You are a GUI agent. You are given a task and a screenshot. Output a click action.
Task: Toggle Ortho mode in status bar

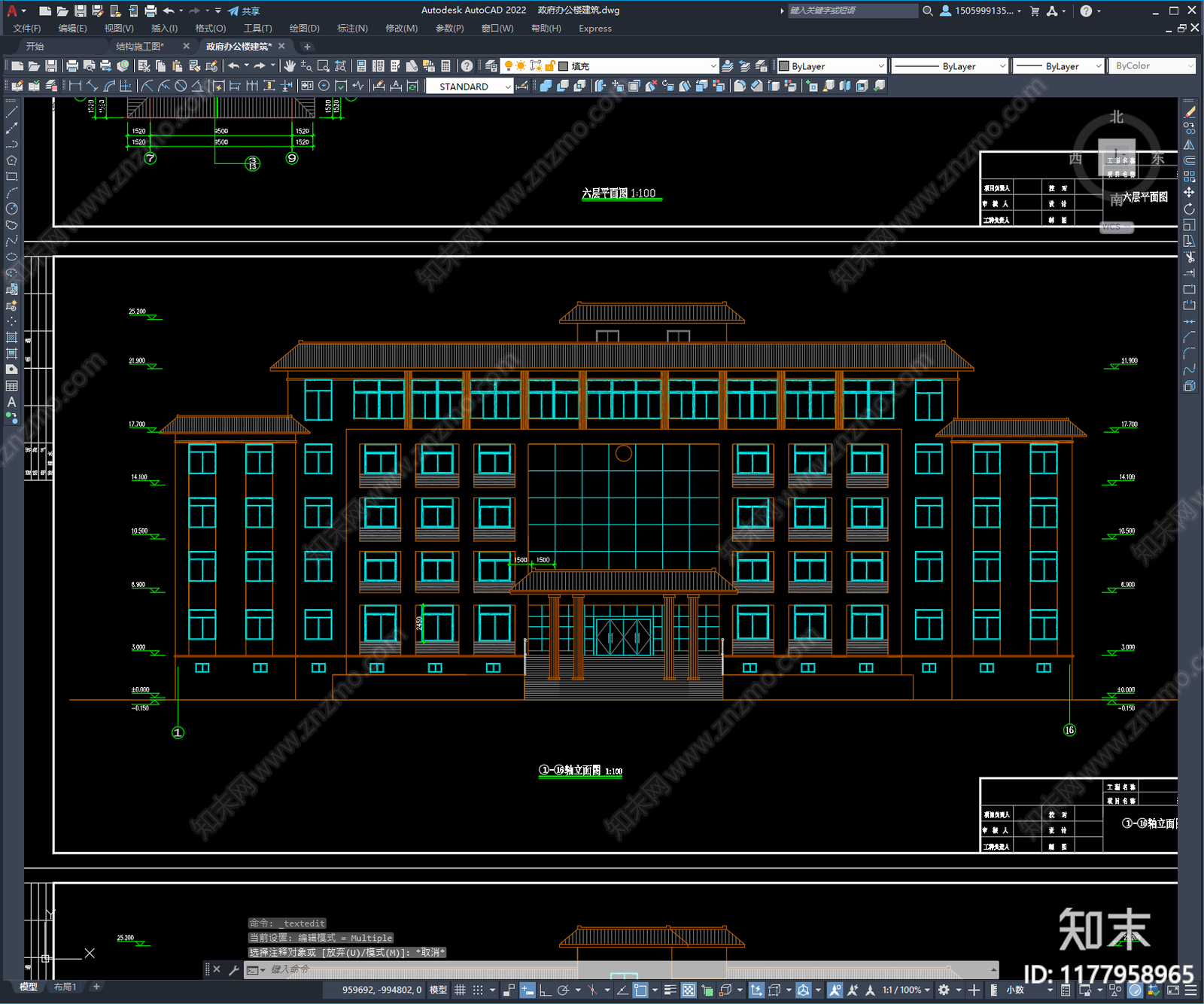(x=546, y=990)
